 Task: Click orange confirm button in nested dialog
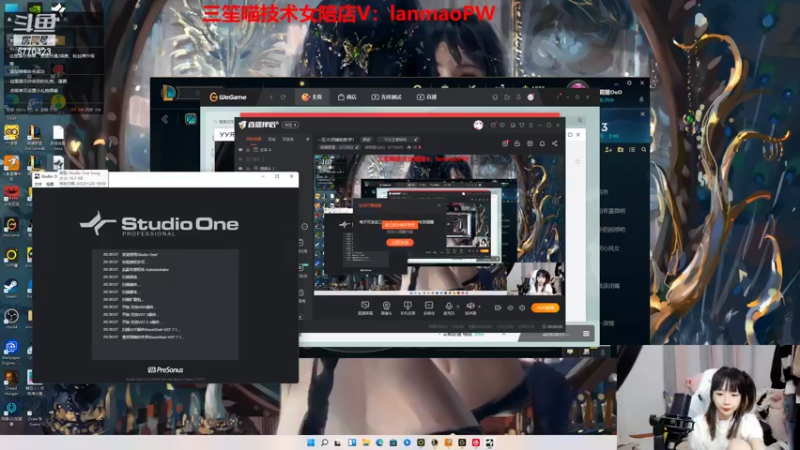(400, 243)
